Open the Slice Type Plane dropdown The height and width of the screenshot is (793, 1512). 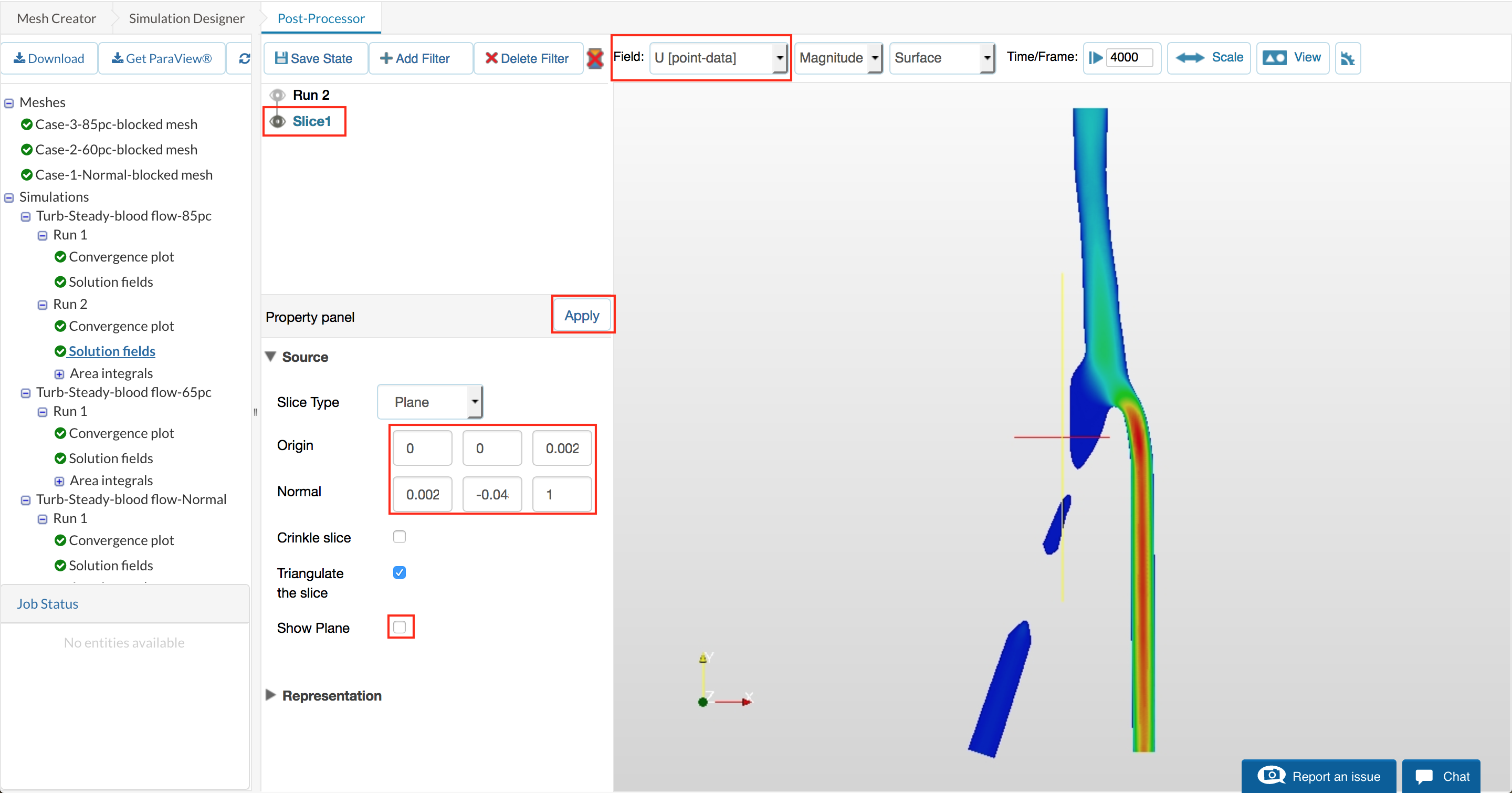click(429, 402)
